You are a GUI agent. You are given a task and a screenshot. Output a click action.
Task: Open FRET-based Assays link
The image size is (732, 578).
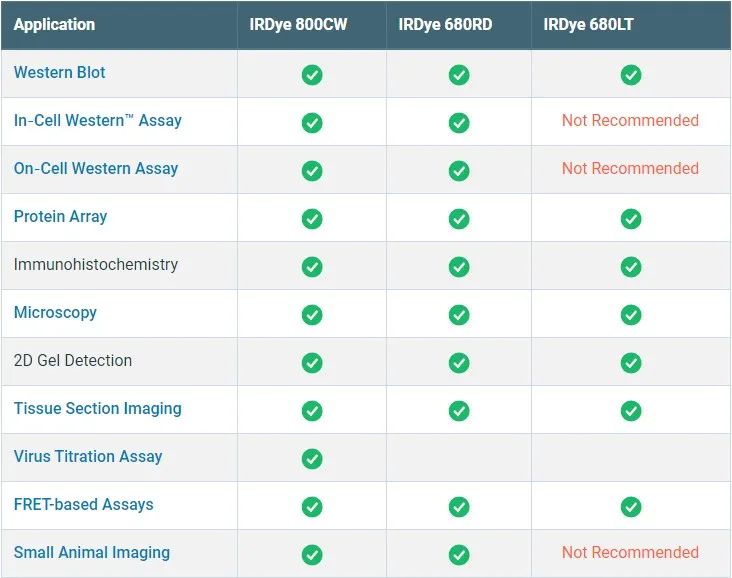tap(84, 504)
